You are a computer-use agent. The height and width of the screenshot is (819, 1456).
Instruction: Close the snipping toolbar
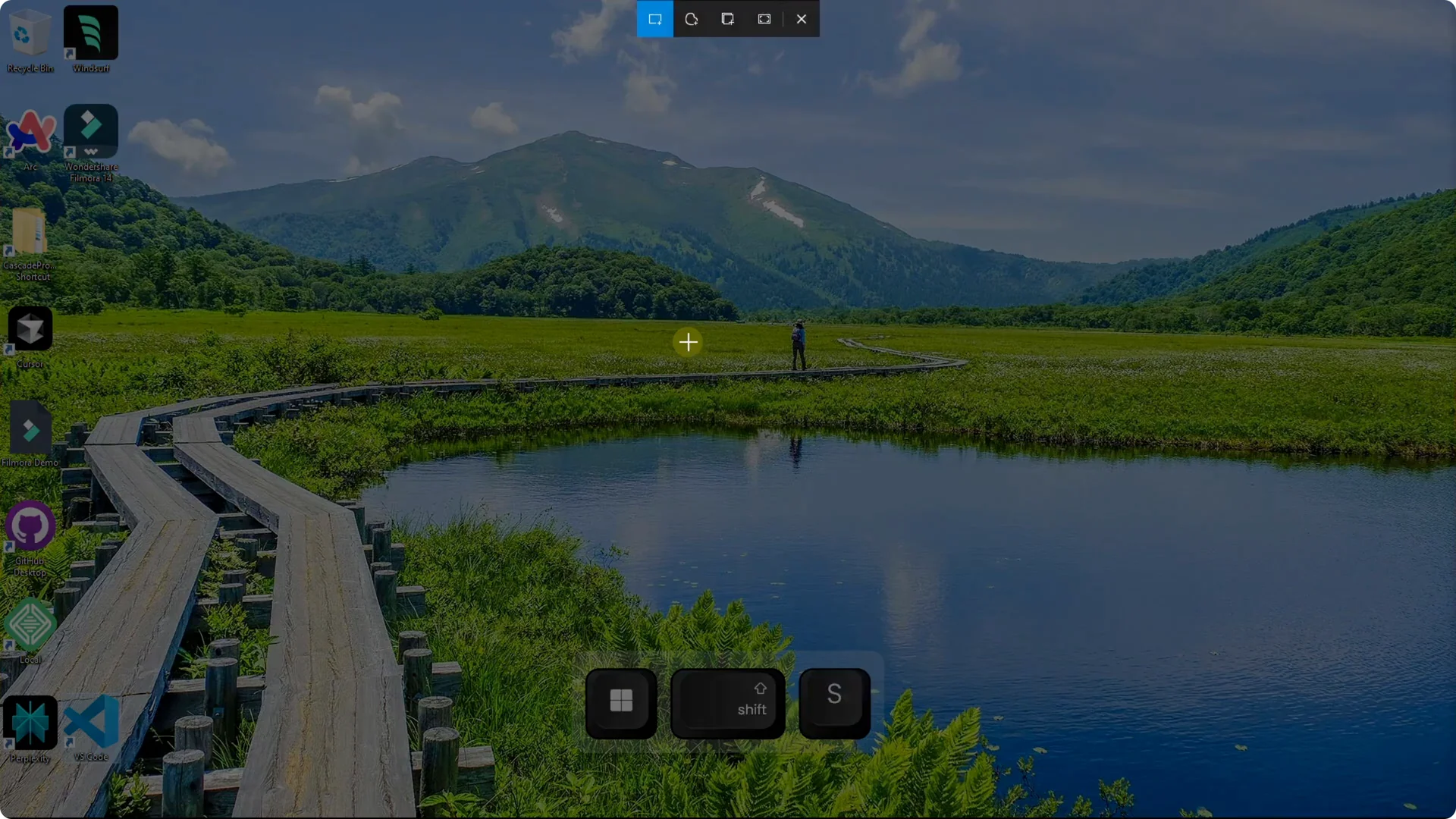click(801, 19)
